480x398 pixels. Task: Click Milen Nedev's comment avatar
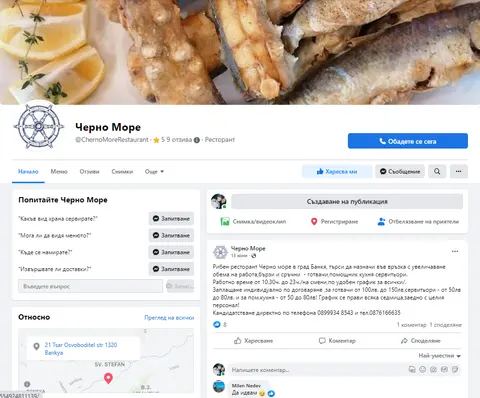(219, 386)
